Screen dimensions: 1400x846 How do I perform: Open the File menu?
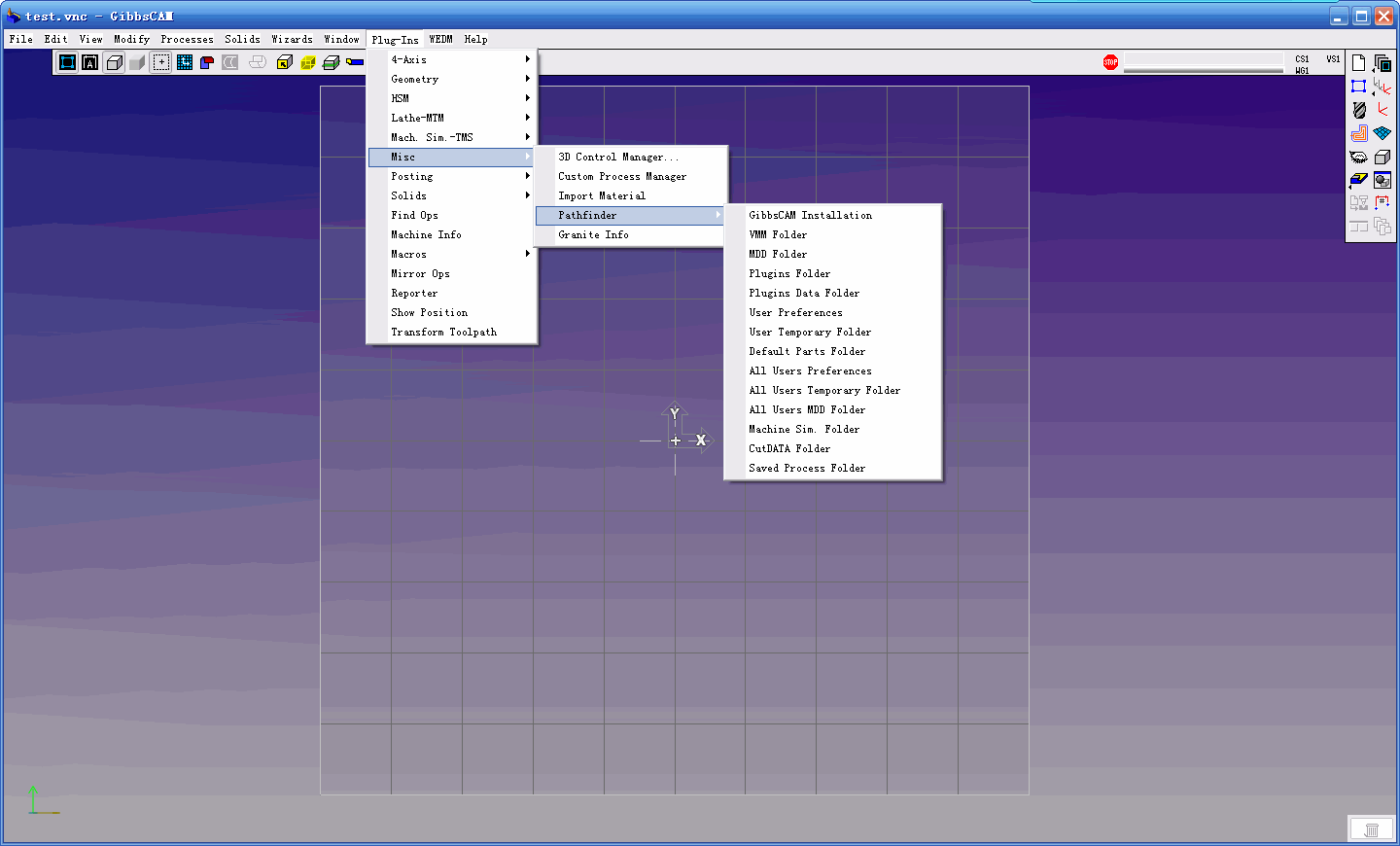point(20,39)
